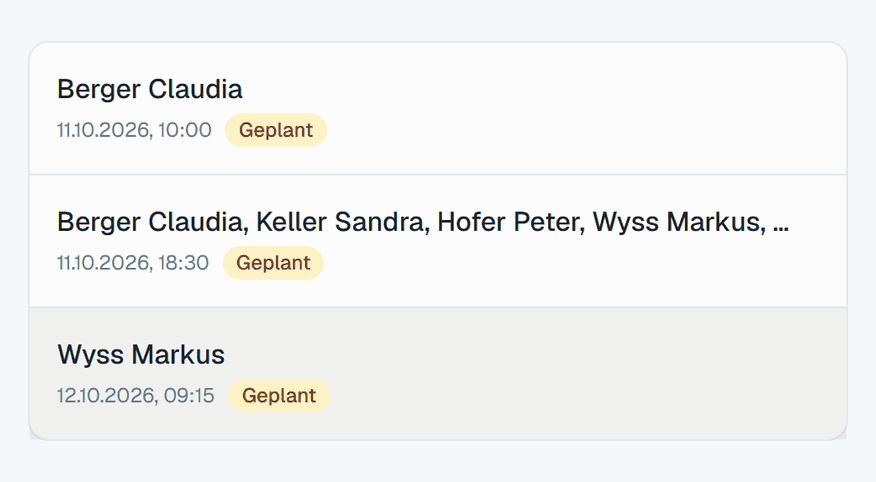Open the first Berger Claudia appointment
The width and height of the screenshot is (876, 482).
pyautogui.click(x=438, y=108)
